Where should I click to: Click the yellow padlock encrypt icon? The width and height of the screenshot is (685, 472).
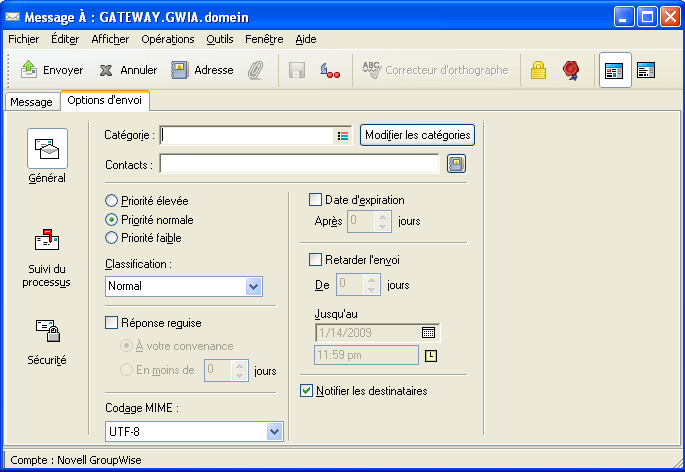[538, 70]
